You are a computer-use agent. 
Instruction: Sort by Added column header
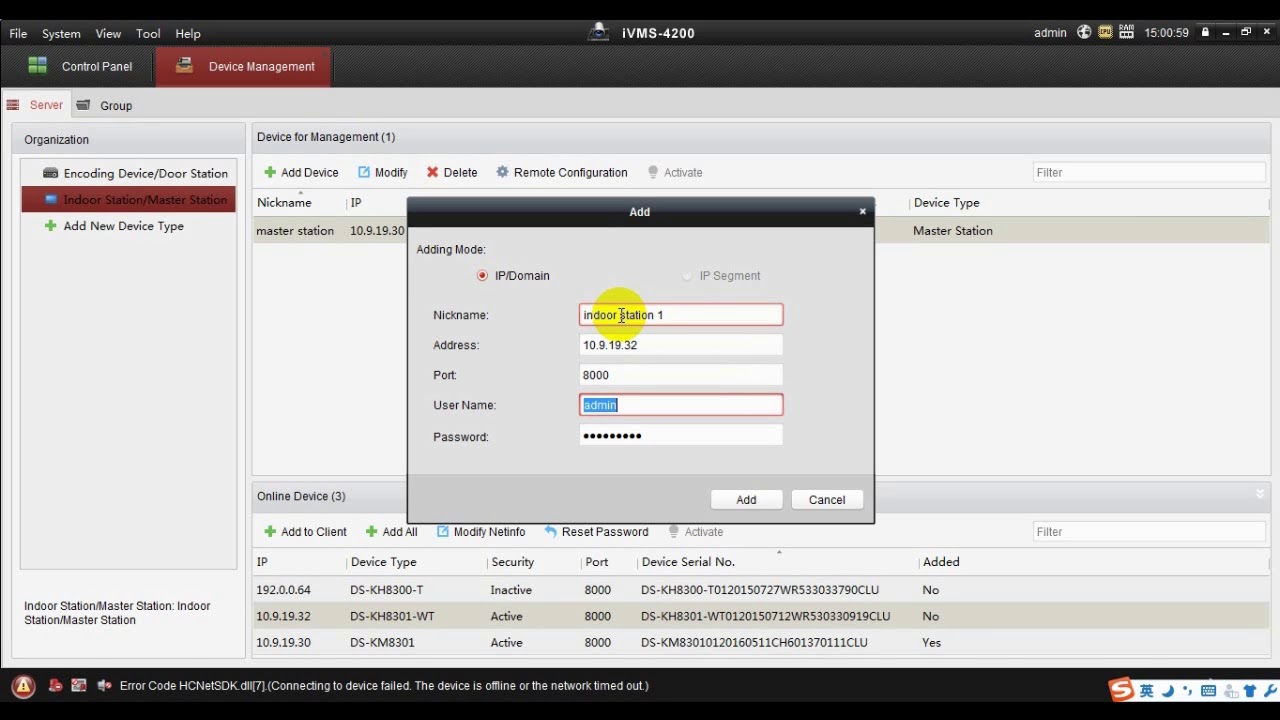941,562
